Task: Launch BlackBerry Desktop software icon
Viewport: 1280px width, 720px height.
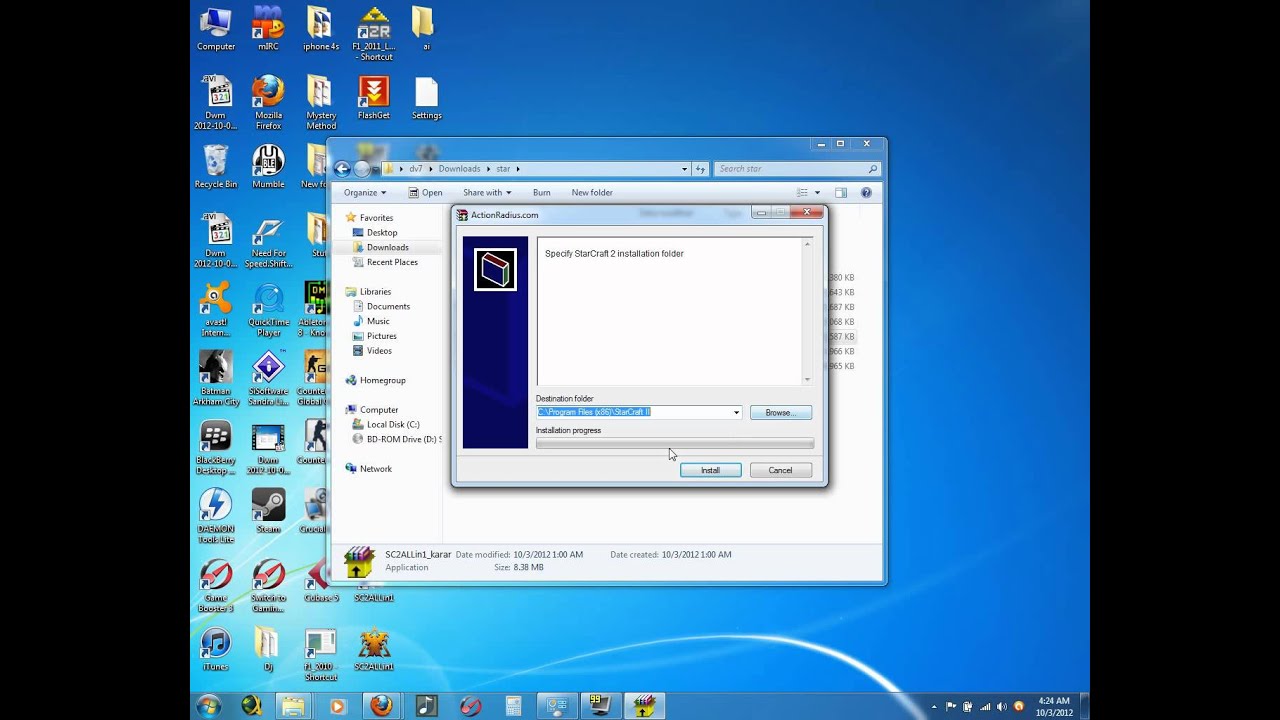Action: (x=216, y=448)
